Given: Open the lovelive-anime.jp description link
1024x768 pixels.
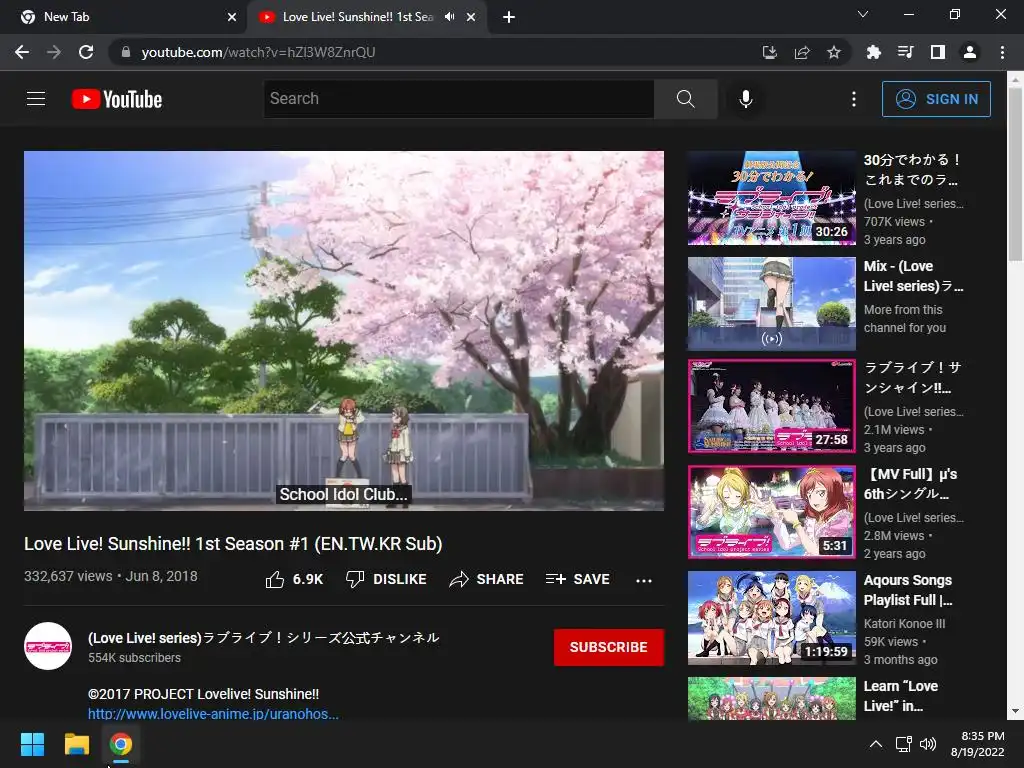Looking at the screenshot, I should pyautogui.click(x=213, y=714).
